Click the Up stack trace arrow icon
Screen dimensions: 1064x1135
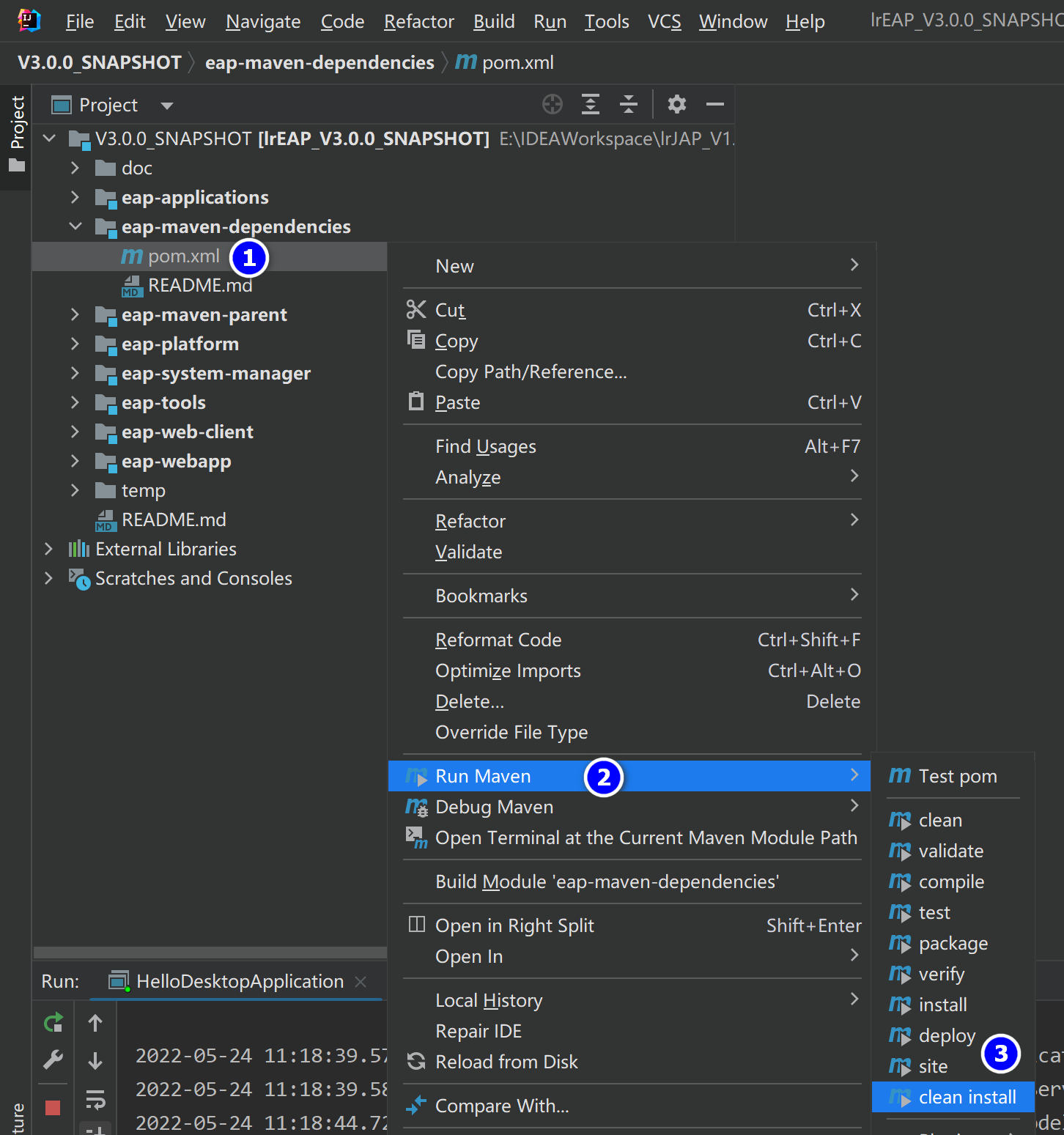95,1023
